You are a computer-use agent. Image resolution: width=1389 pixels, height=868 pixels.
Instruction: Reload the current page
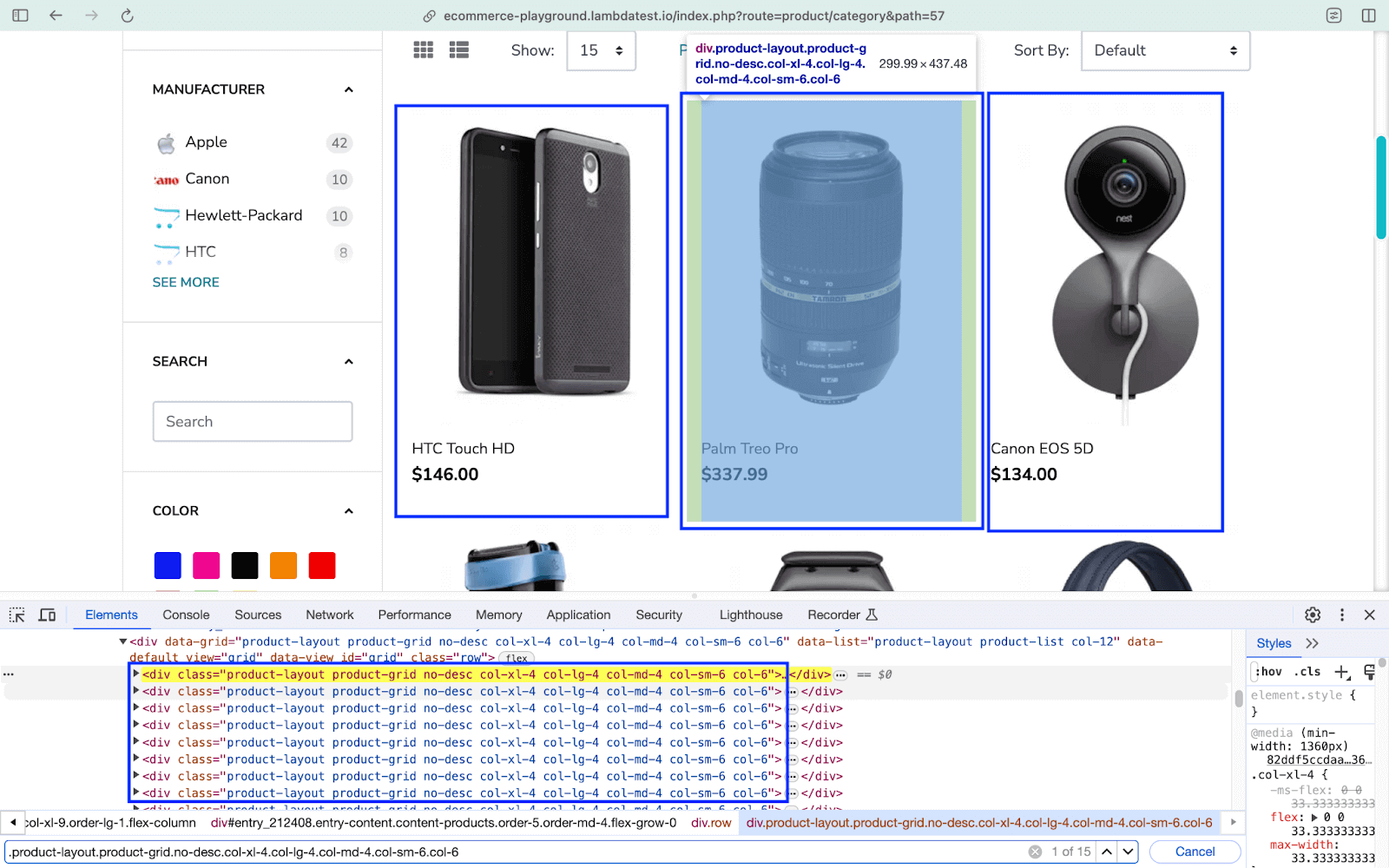(x=127, y=16)
